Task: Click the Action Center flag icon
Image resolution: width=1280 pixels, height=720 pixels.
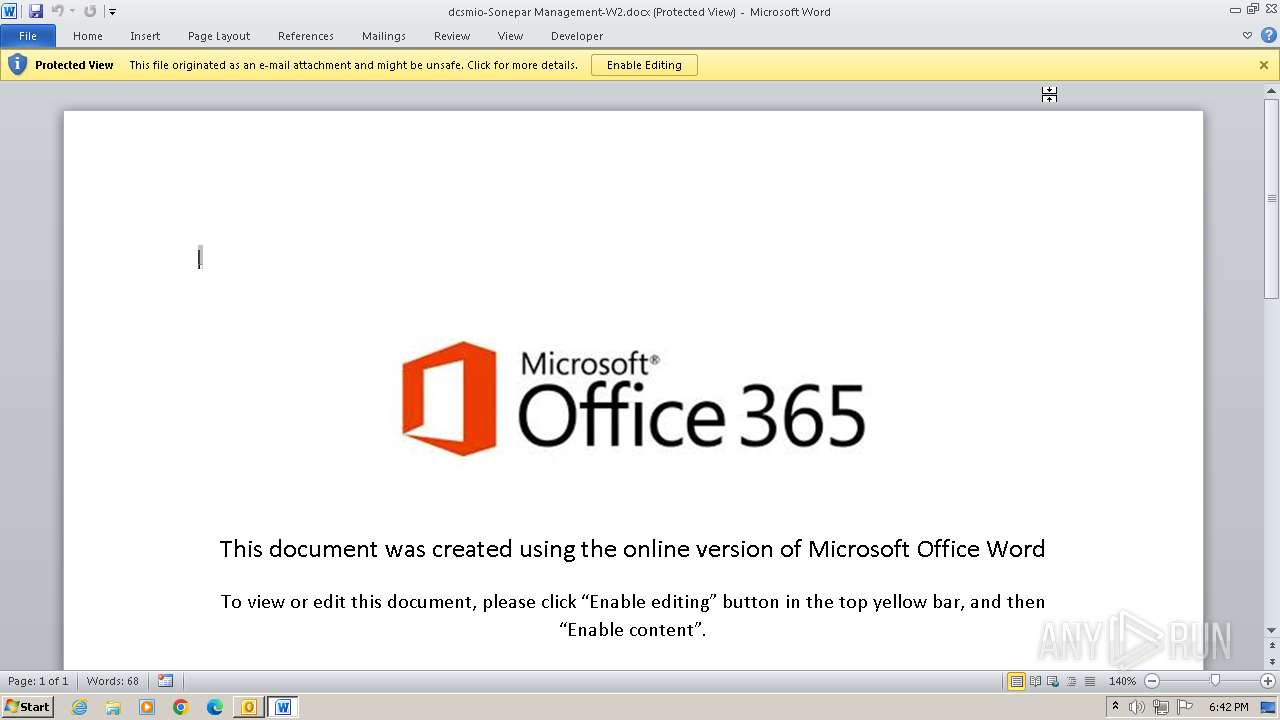Action: pos(1185,707)
